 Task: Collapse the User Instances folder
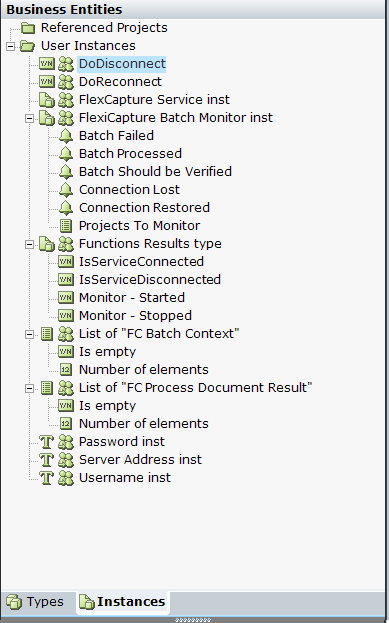pyautogui.click(x=10, y=46)
